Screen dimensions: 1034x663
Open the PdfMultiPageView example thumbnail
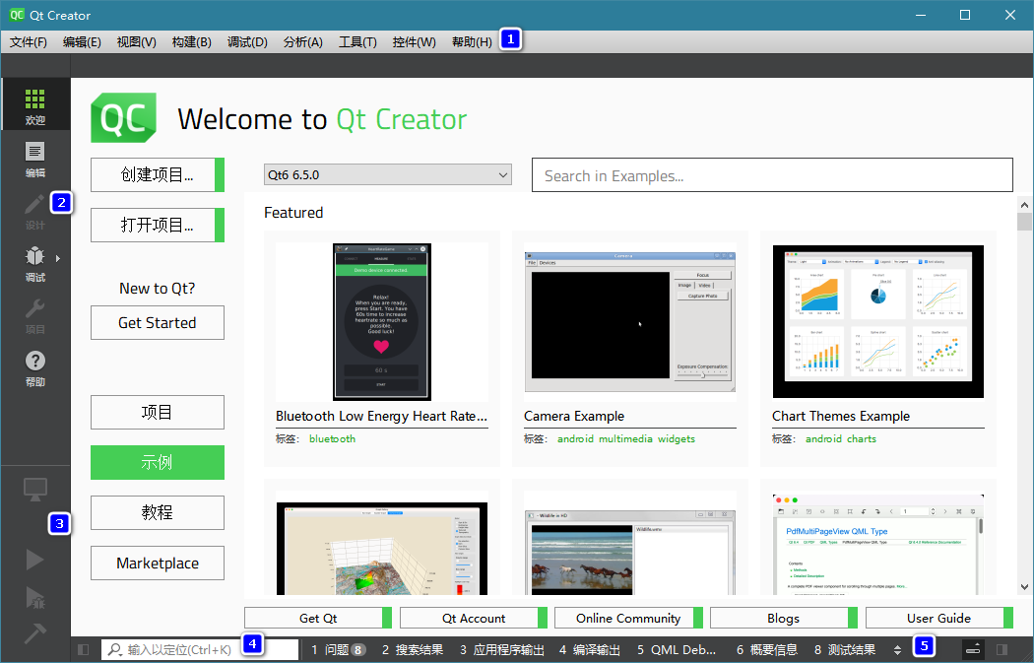pyautogui.click(x=878, y=545)
